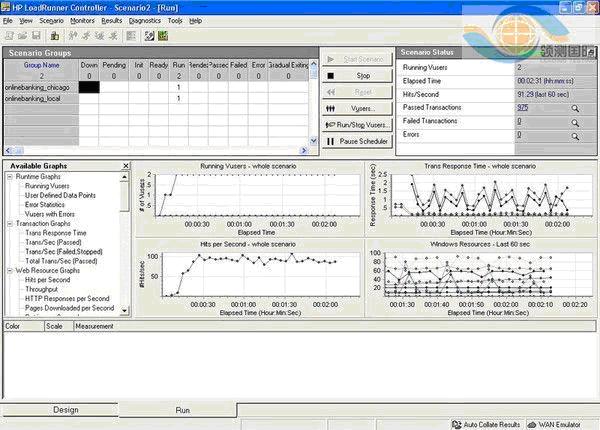The width and height of the screenshot is (600, 430).
Task: Click the Open scenario folder icon
Action: 23,35
